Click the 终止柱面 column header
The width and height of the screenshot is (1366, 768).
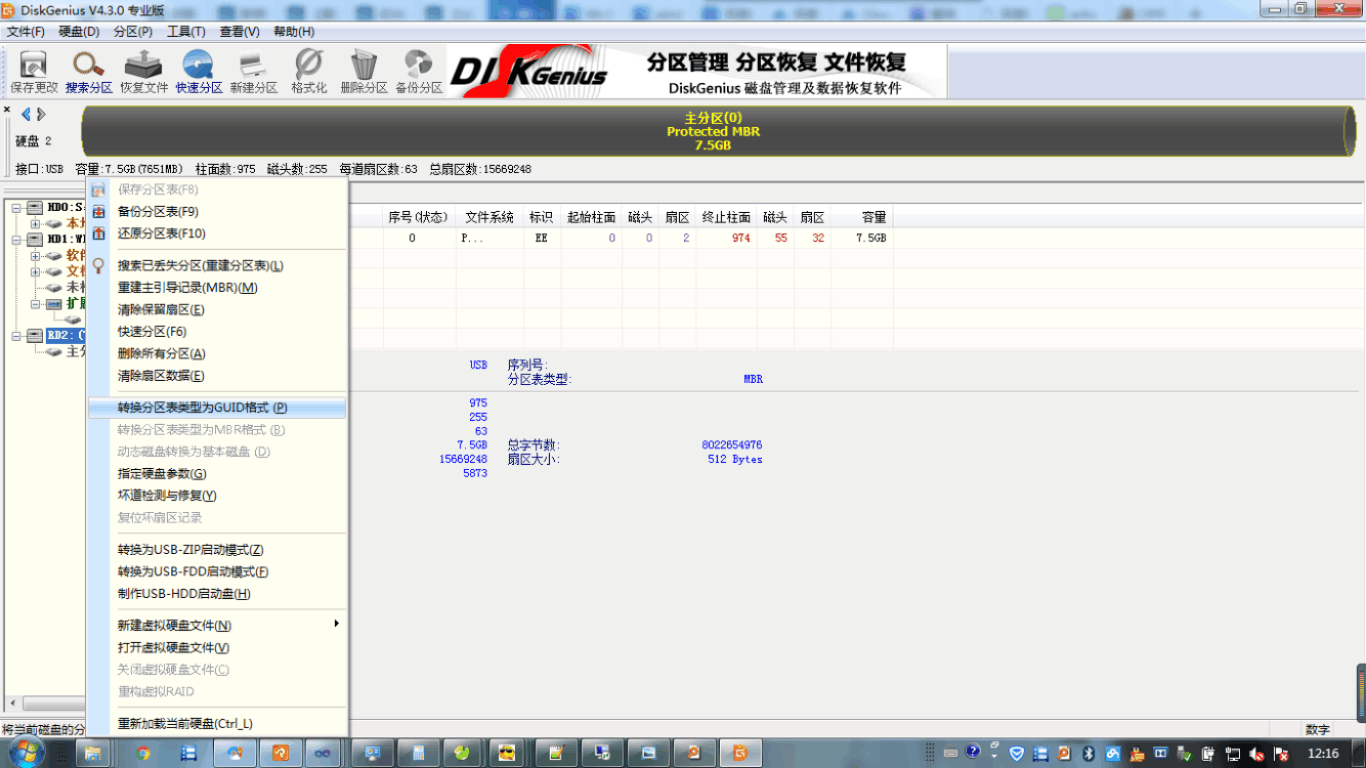click(x=726, y=218)
